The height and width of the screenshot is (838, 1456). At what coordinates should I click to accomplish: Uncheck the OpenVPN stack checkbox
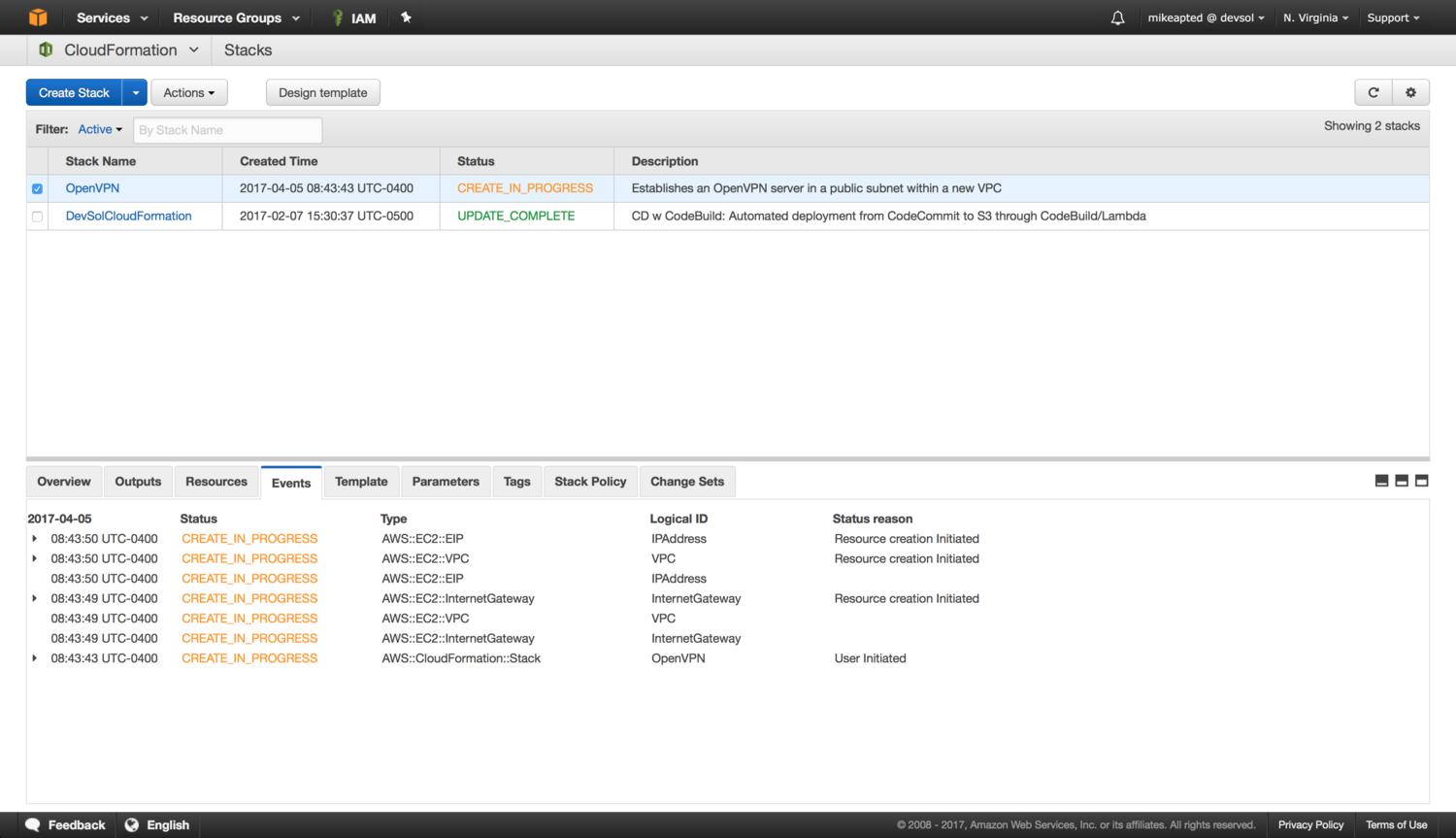click(x=37, y=188)
